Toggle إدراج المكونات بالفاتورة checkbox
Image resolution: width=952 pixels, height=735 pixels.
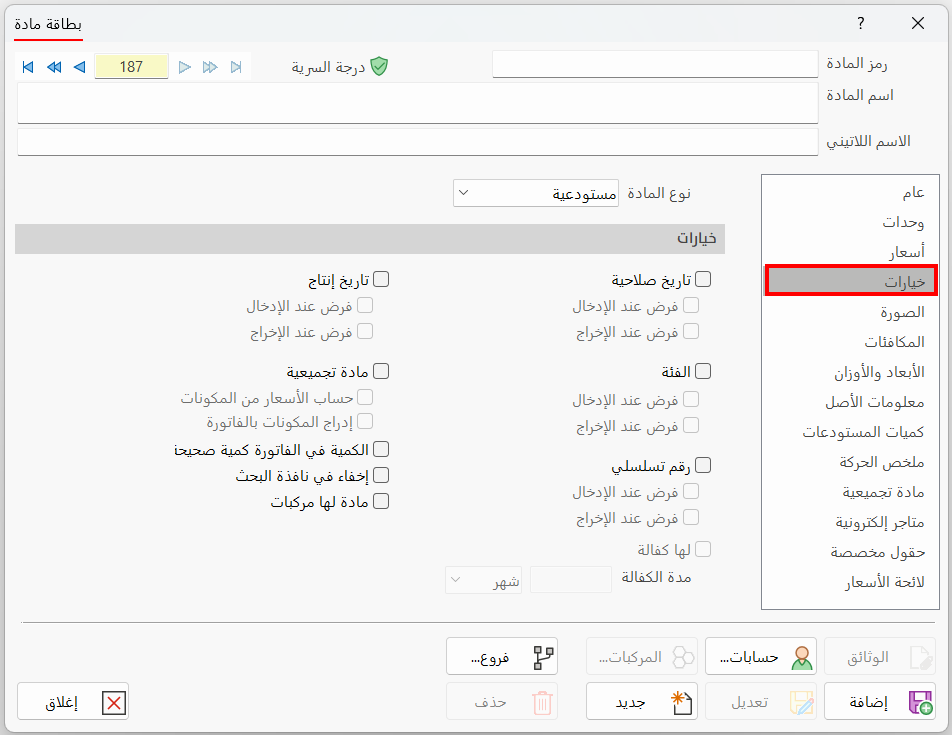pyautogui.click(x=365, y=421)
